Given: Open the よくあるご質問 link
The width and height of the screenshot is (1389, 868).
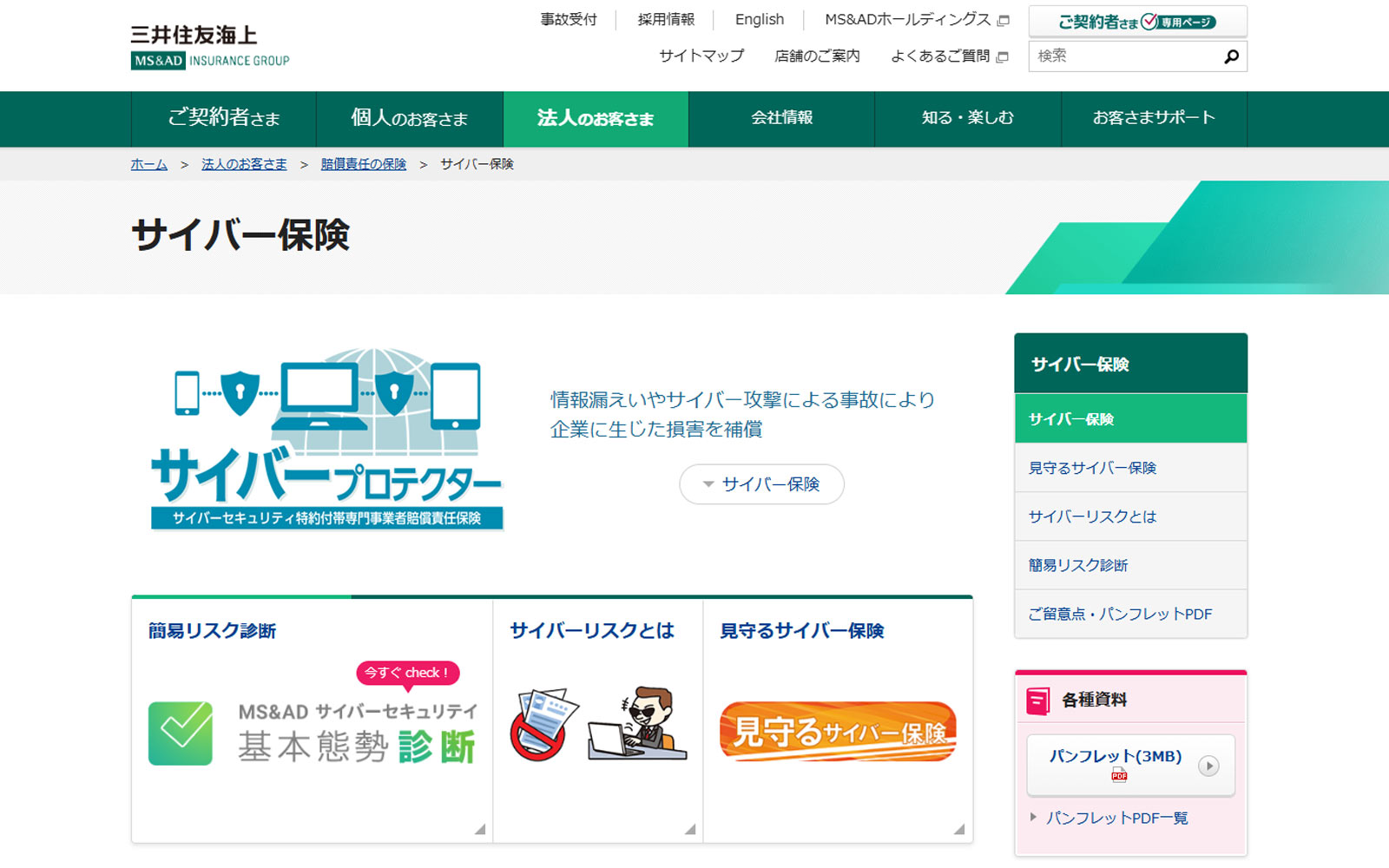Looking at the screenshot, I should coord(940,56).
